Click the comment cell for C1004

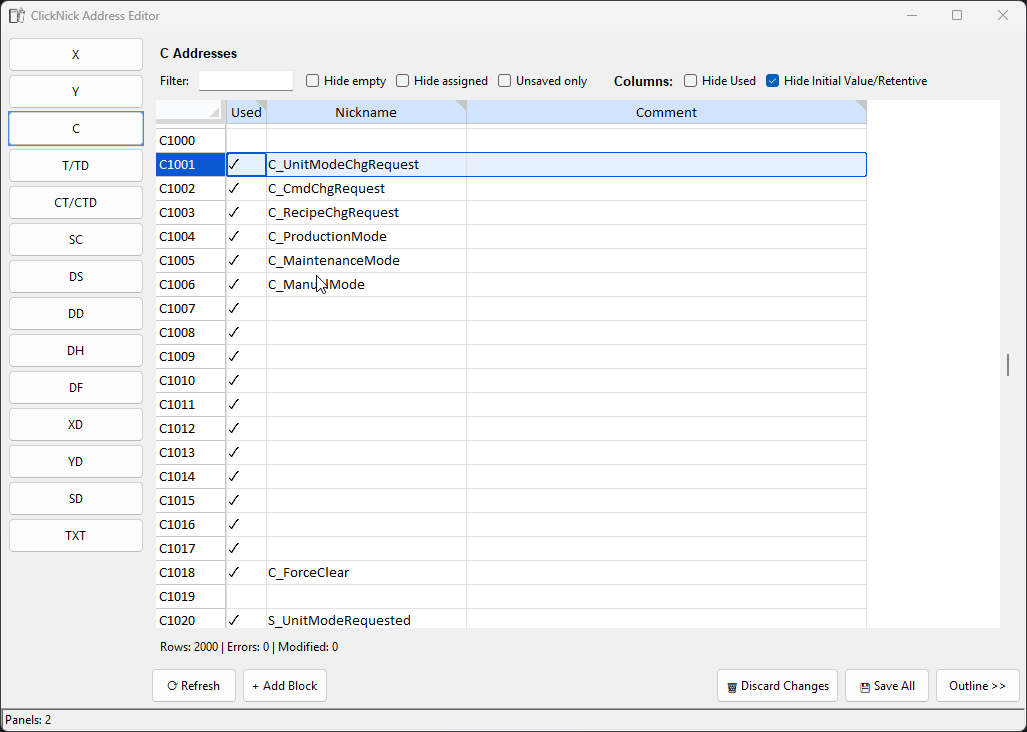point(666,236)
